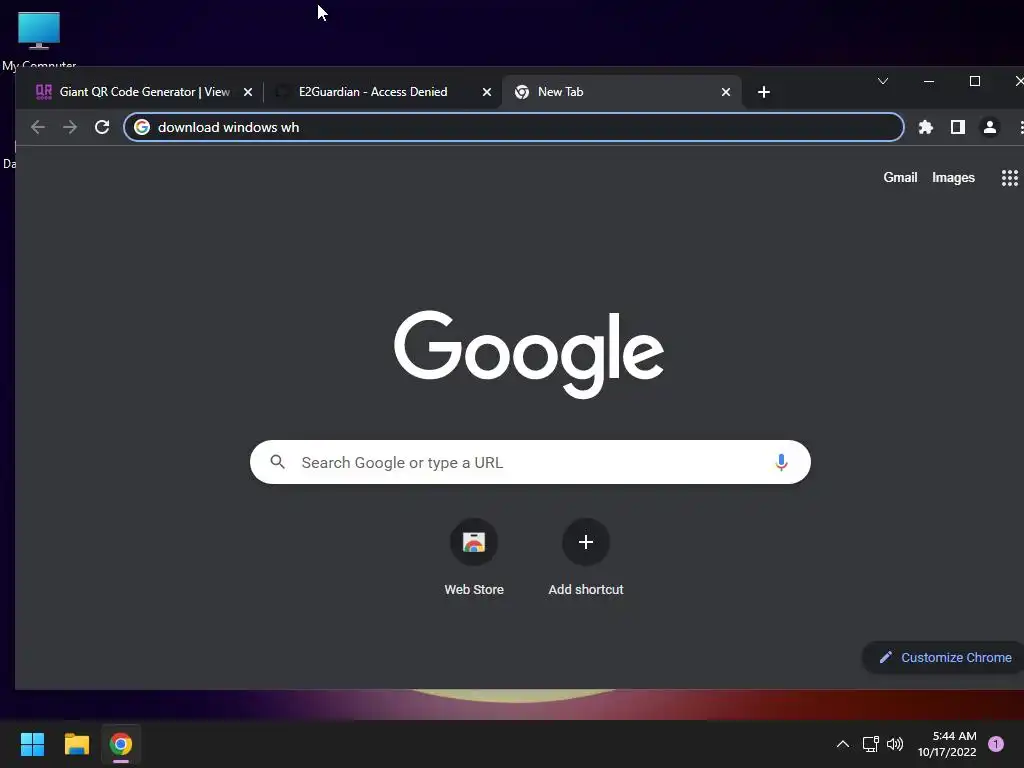Open network status in system tray

(x=870, y=744)
